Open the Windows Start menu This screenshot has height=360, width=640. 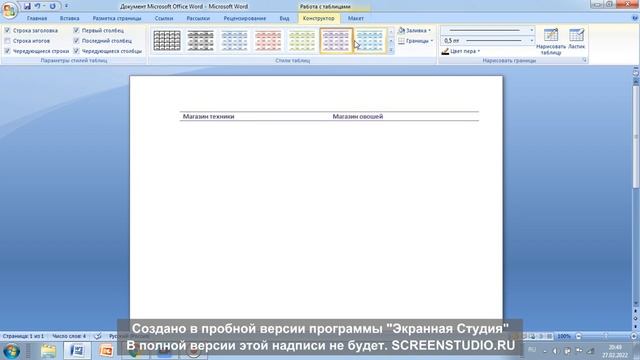tap(11, 351)
